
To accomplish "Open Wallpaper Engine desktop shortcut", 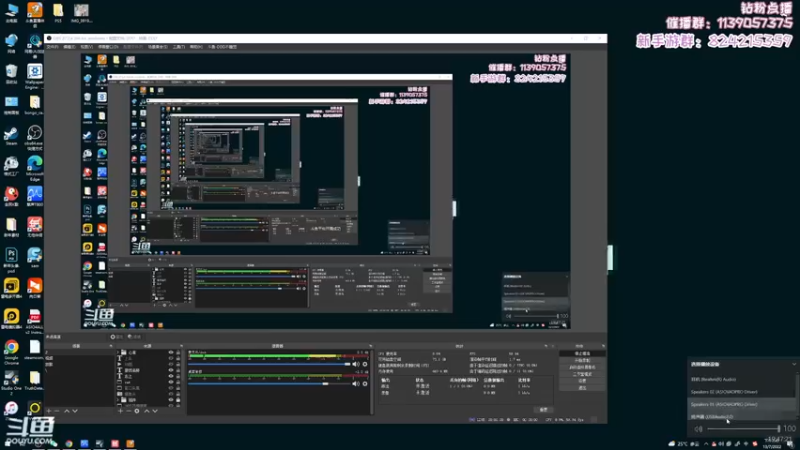I will click(34, 75).
